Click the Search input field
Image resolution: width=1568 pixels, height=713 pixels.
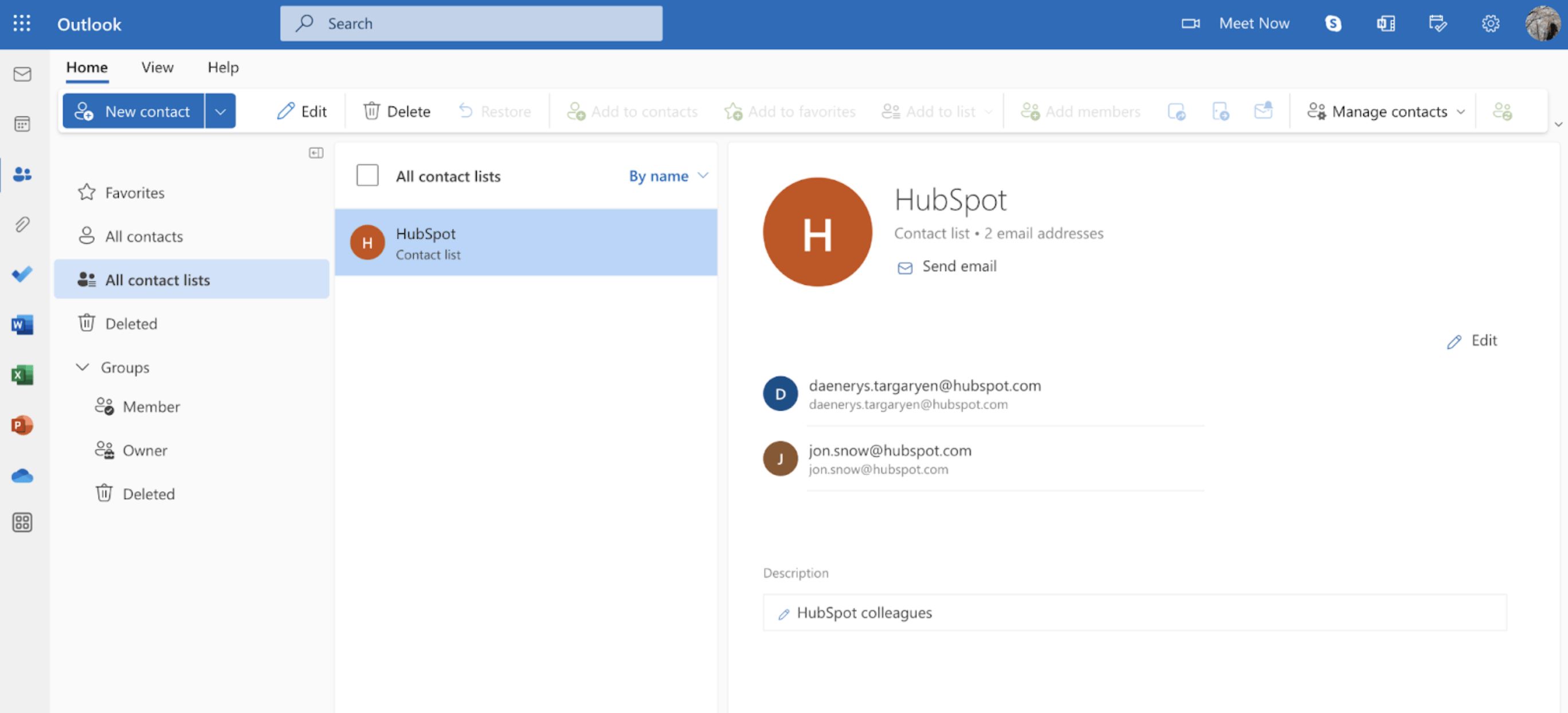point(471,22)
